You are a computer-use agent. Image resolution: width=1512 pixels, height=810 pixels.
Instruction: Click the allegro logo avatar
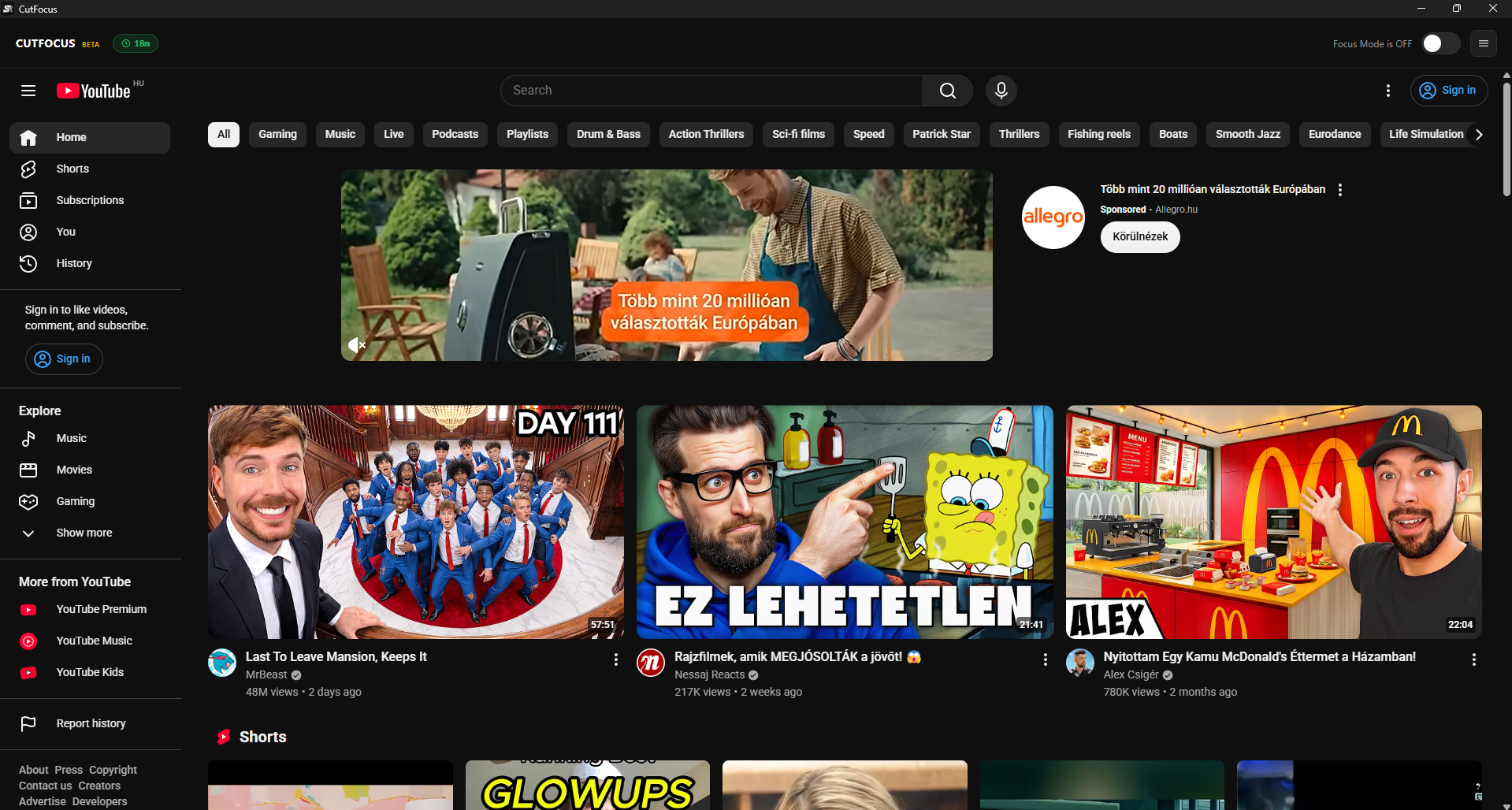[1053, 217]
